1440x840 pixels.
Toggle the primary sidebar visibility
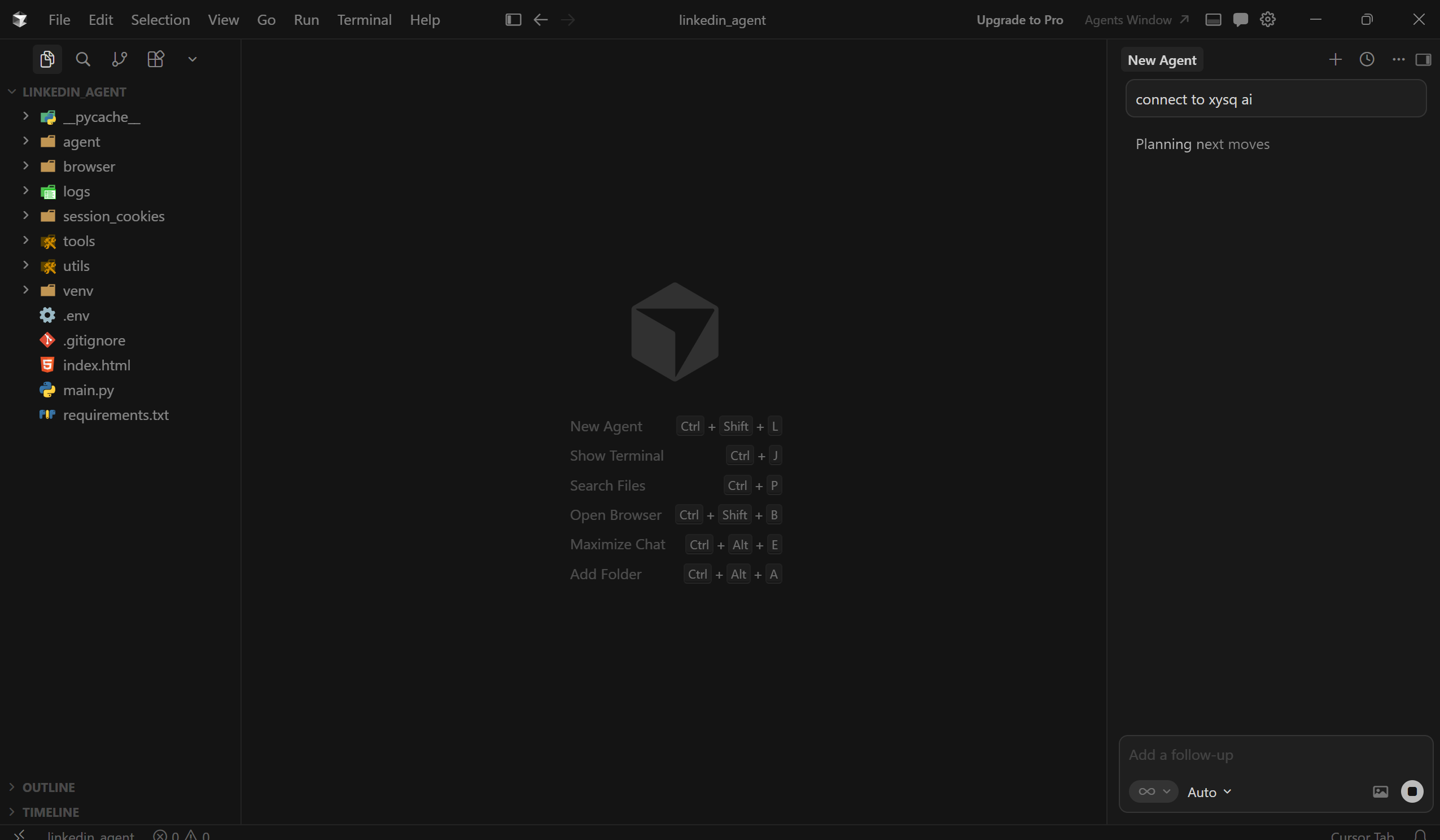pos(513,20)
